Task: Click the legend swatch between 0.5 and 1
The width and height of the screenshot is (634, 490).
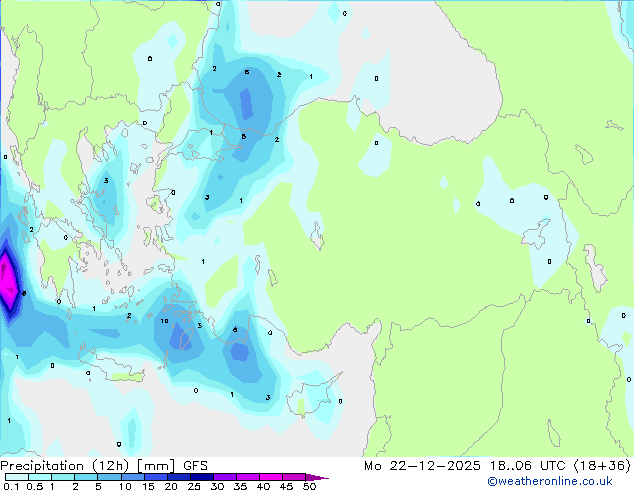Action: pyautogui.click(x=40, y=477)
